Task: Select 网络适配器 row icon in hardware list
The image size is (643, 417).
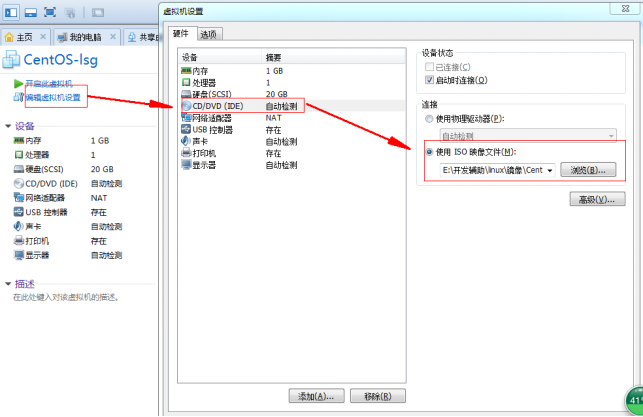Action: click(186, 118)
